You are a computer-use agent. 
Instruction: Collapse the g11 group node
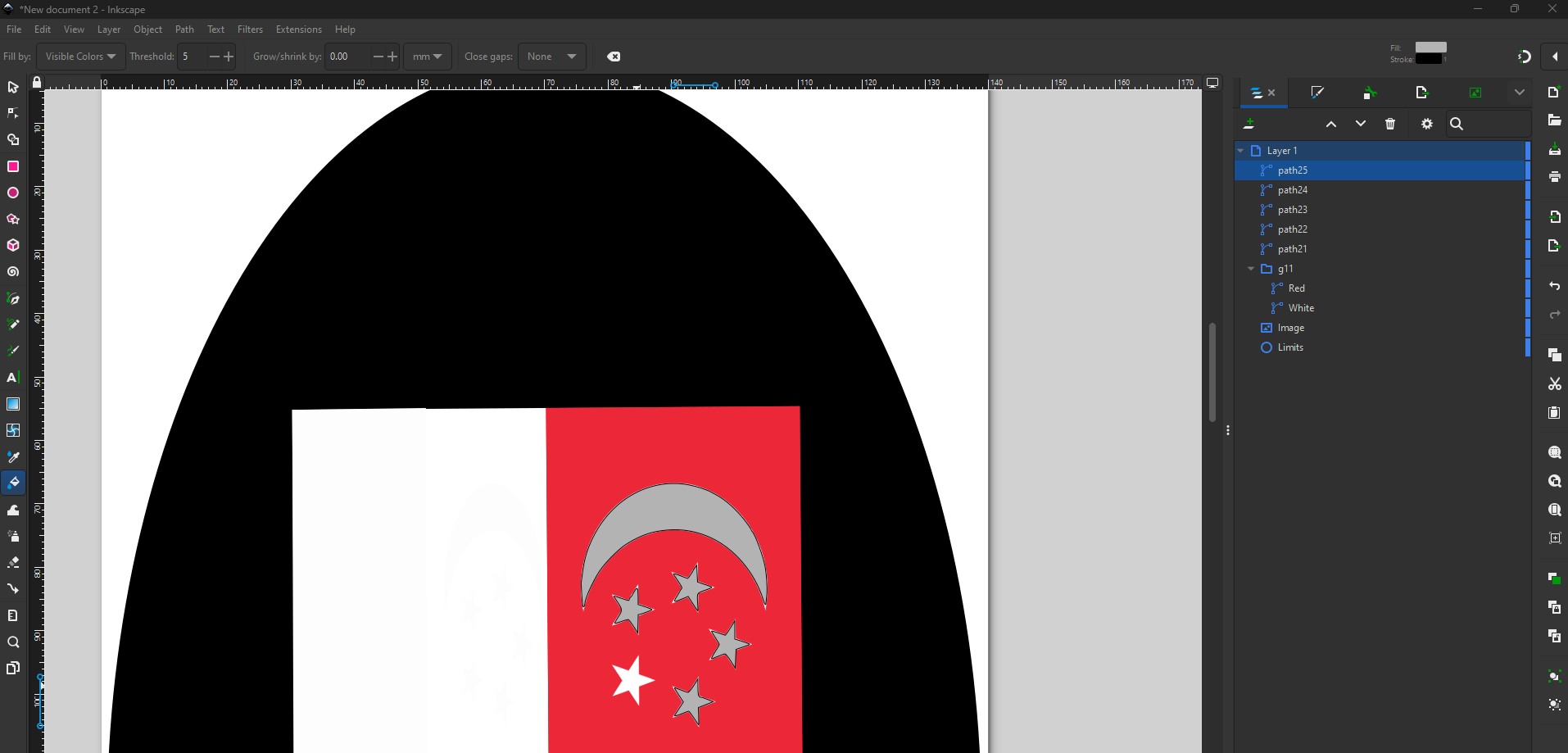1251,269
